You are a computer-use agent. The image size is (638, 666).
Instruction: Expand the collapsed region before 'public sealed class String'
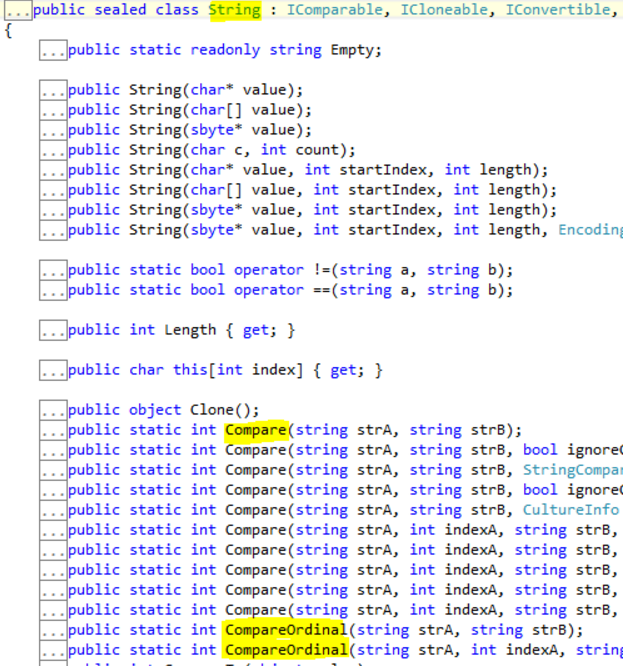pos(18,11)
